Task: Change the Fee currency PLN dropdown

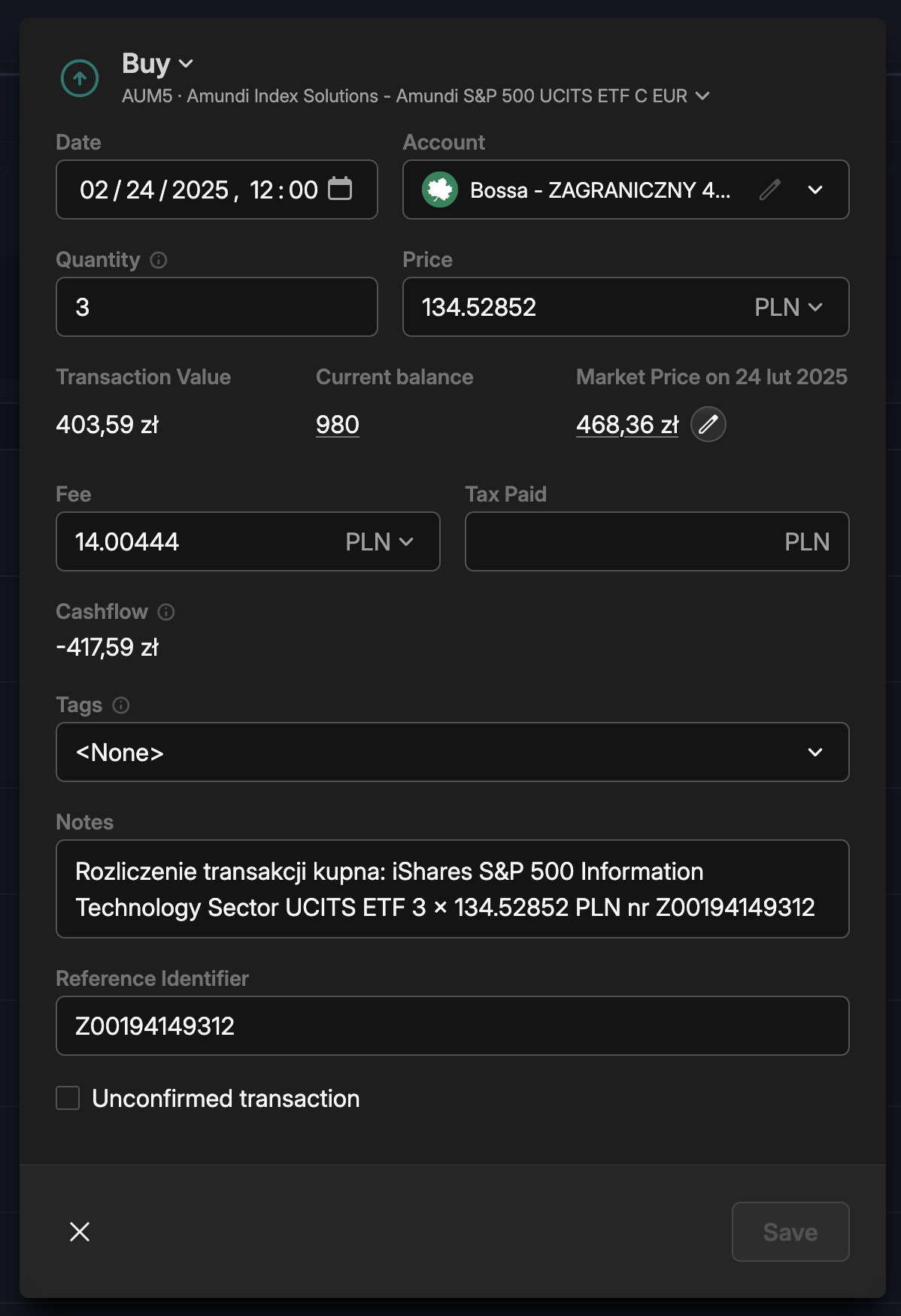Action: tap(380, 541)
